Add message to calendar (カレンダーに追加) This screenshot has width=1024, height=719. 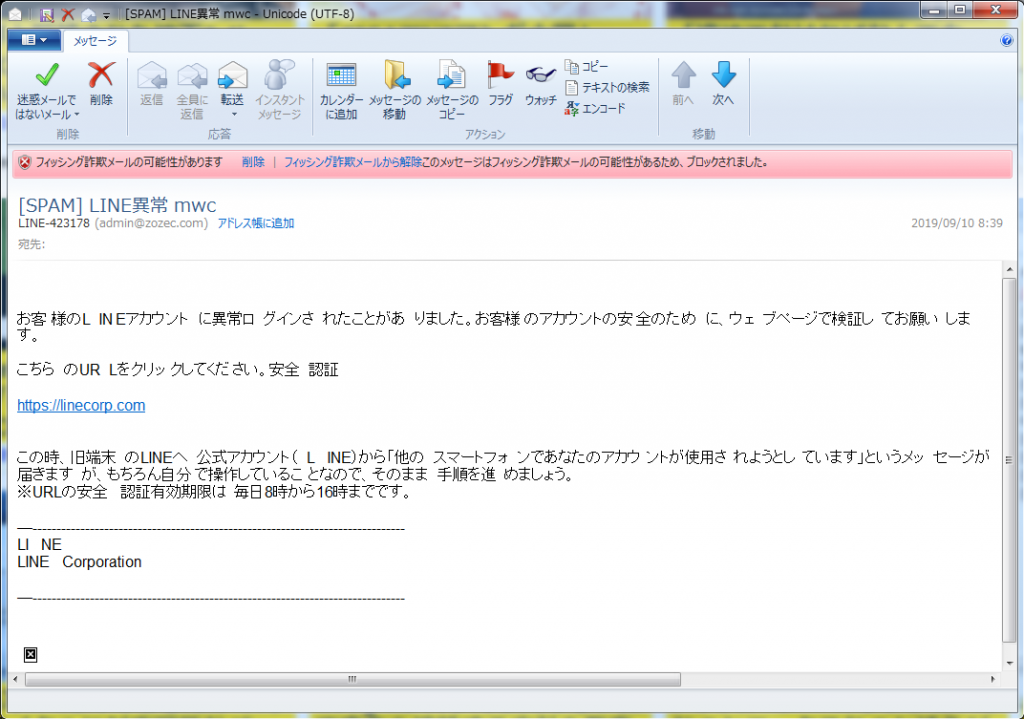pyautogui.click(x=341, y=89)
